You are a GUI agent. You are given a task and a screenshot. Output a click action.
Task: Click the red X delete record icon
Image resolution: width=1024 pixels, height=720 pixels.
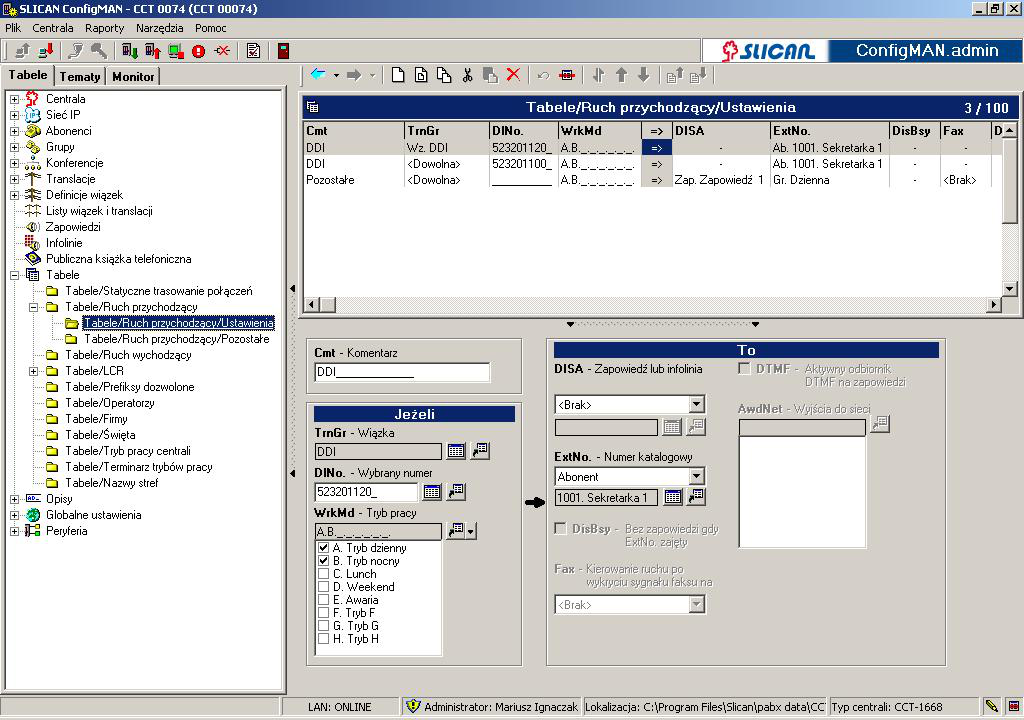click(x=513, y=75)
